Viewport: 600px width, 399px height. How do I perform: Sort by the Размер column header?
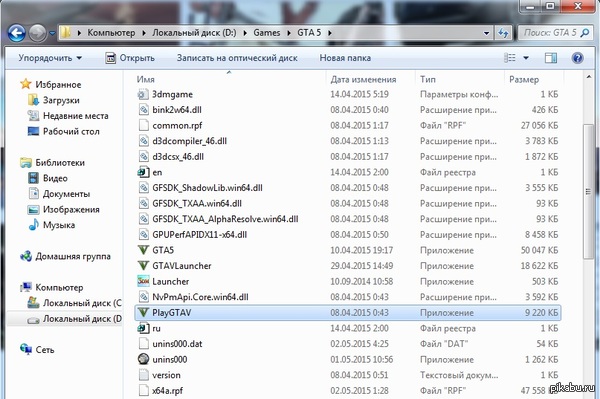coord(524,80)
